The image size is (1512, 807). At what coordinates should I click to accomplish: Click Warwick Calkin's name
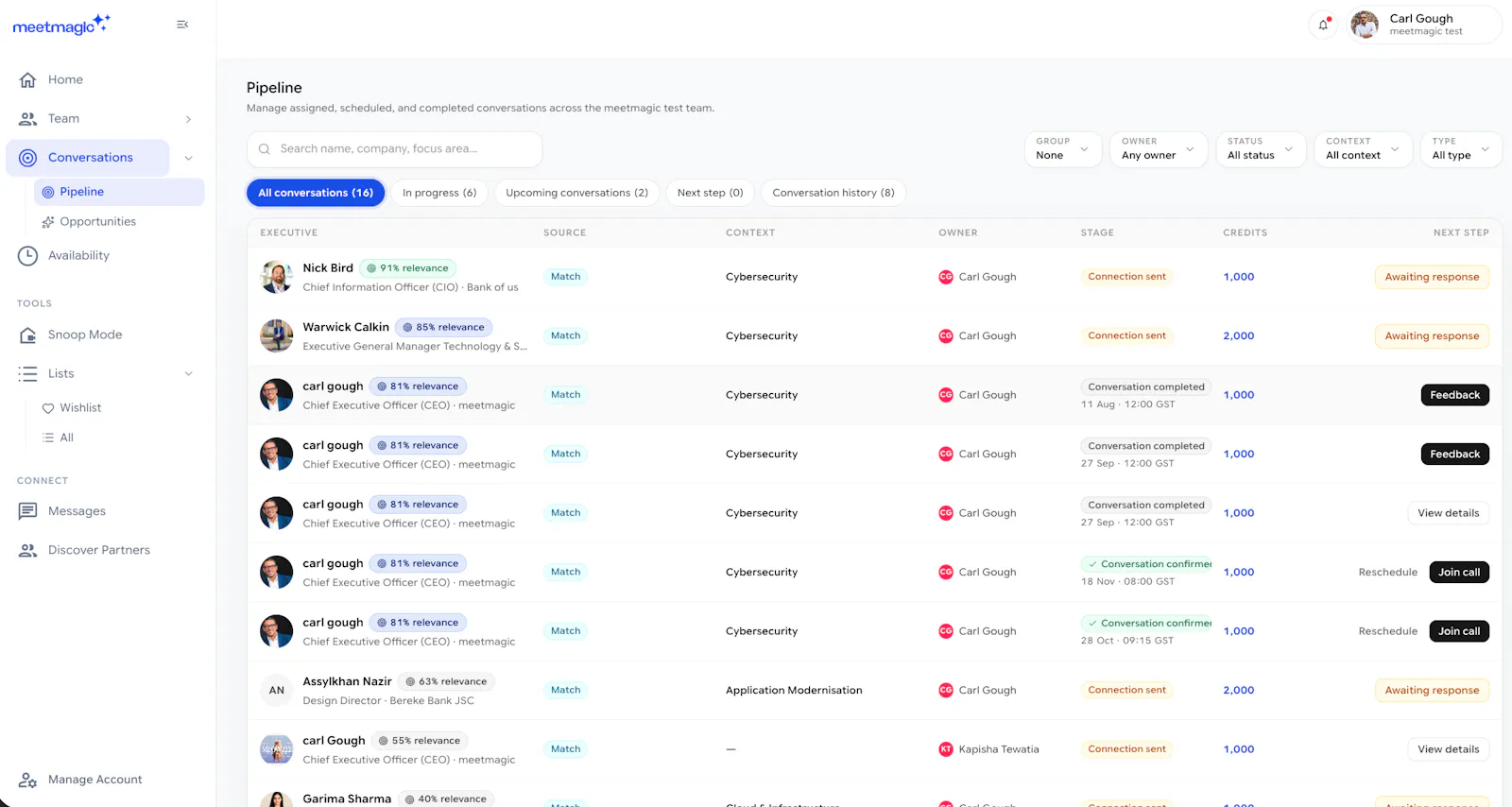pyautogui.click(x=346, y=328)
